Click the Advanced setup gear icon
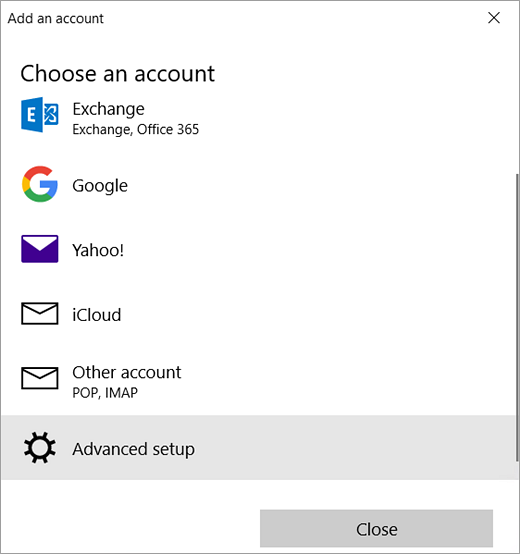 tap(40, 447)
